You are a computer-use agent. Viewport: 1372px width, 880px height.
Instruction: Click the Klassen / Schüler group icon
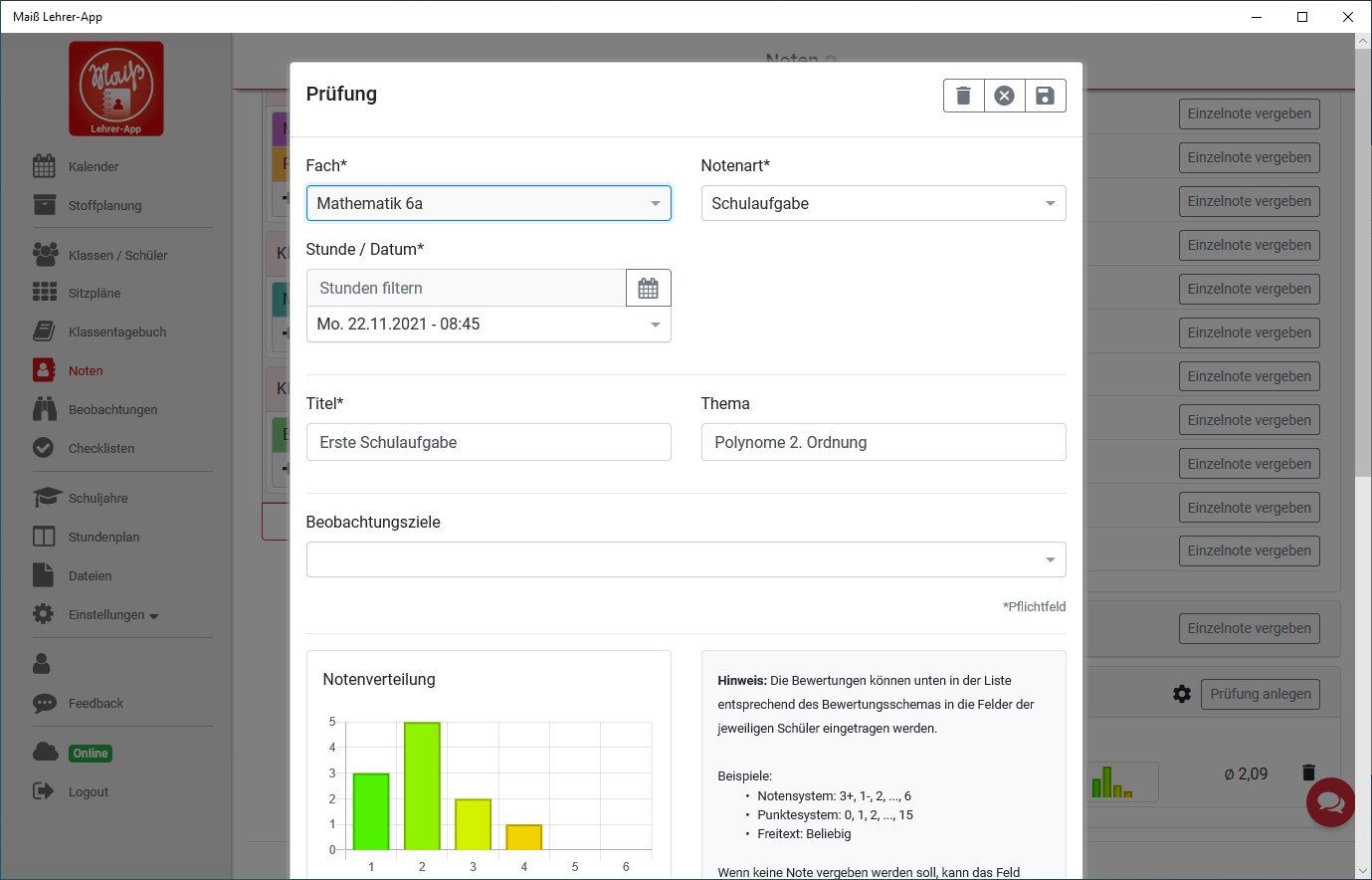click(x=45, y=255)
